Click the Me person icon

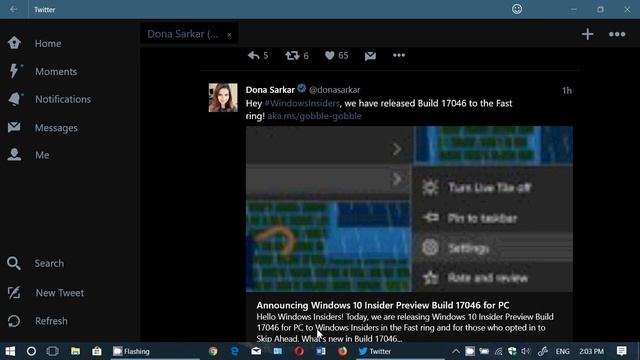[x=14, y=154]
